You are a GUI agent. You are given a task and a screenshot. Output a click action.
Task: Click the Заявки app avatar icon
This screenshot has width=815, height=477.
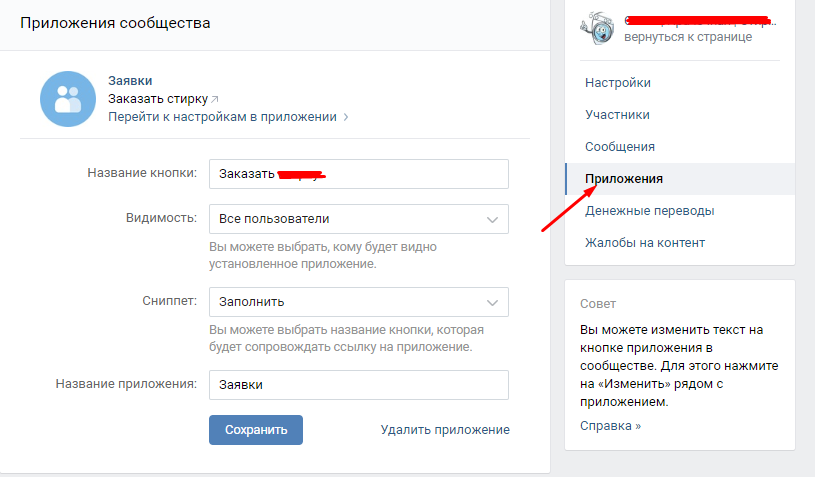(x=68, y=99)
